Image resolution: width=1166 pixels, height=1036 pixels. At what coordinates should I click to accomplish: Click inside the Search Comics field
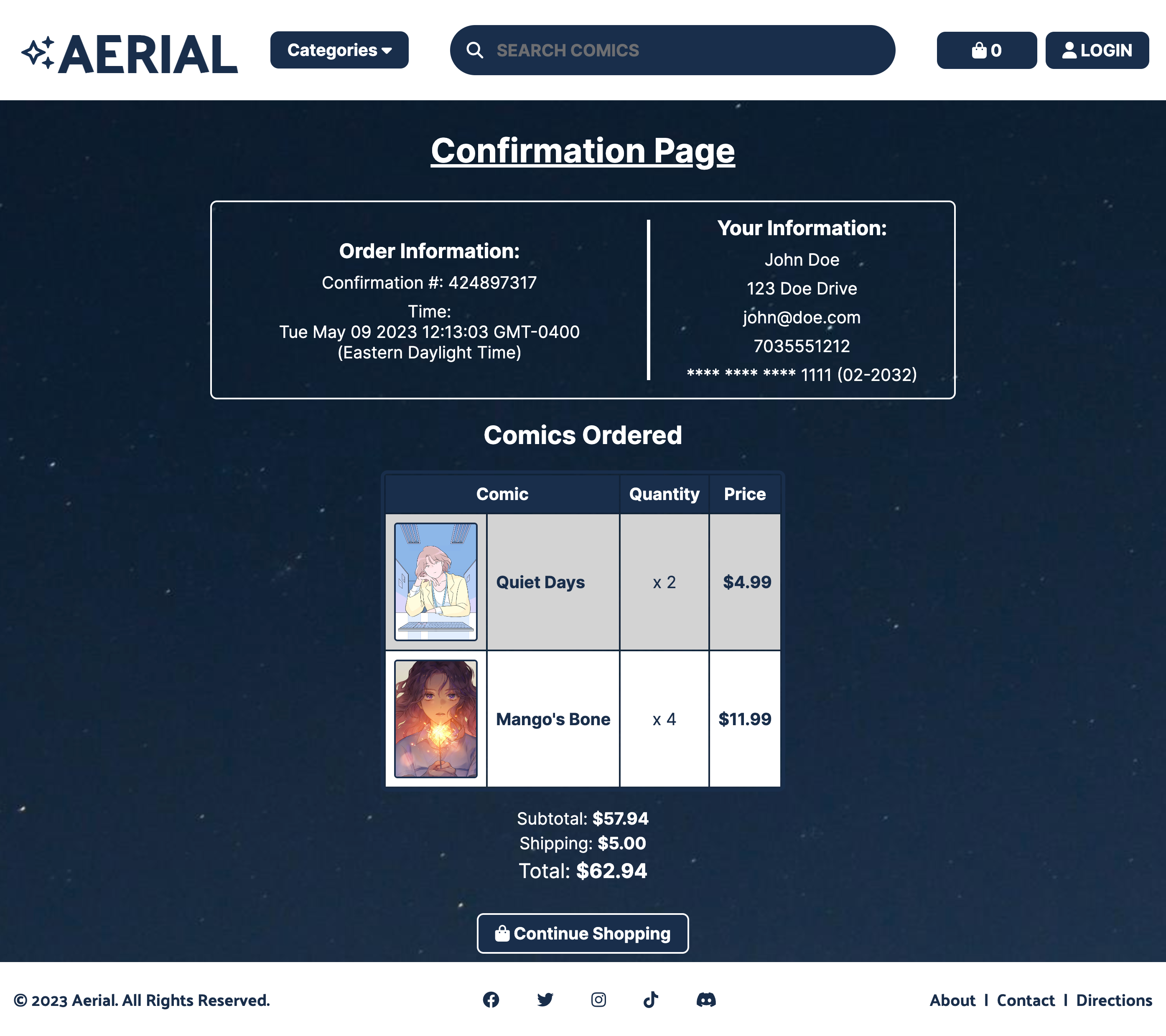627,50
